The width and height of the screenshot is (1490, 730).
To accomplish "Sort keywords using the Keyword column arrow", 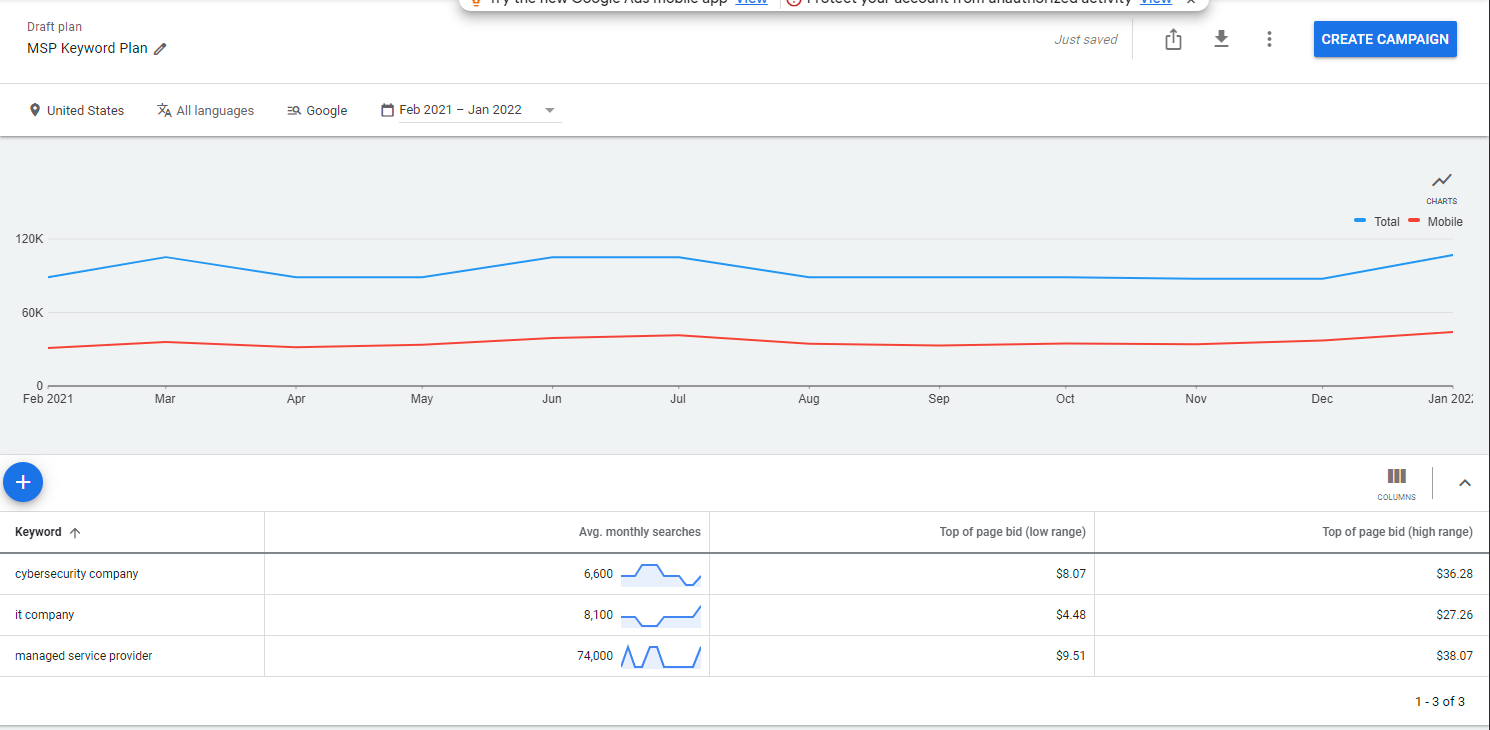I will pyautogui.click(x=75, y=532).
